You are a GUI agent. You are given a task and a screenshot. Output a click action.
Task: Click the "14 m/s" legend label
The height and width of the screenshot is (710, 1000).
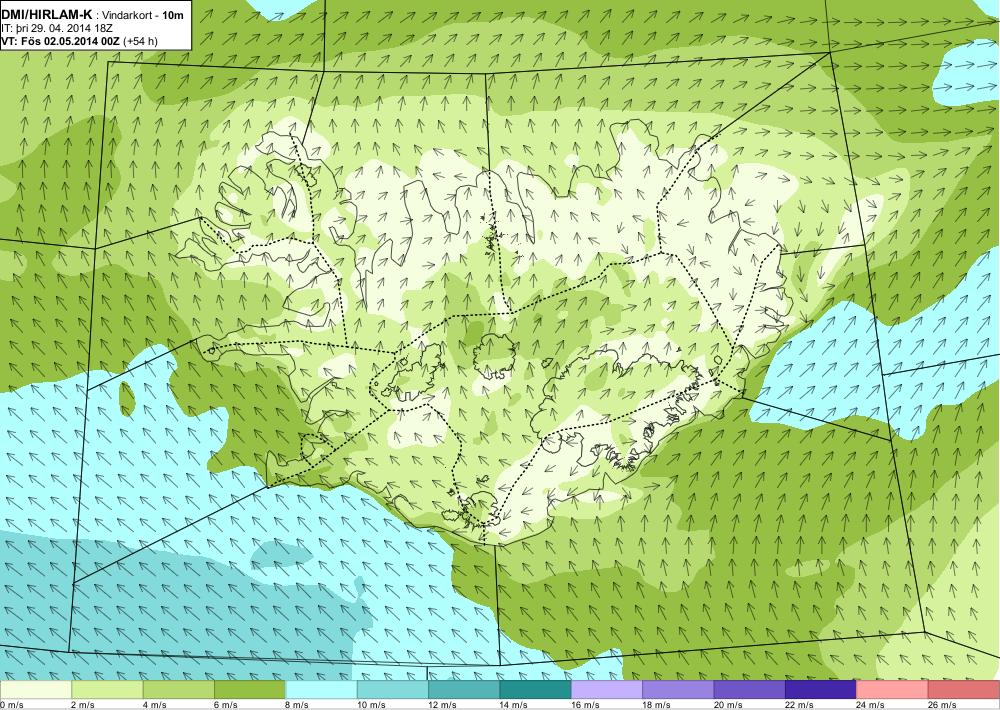514,704
